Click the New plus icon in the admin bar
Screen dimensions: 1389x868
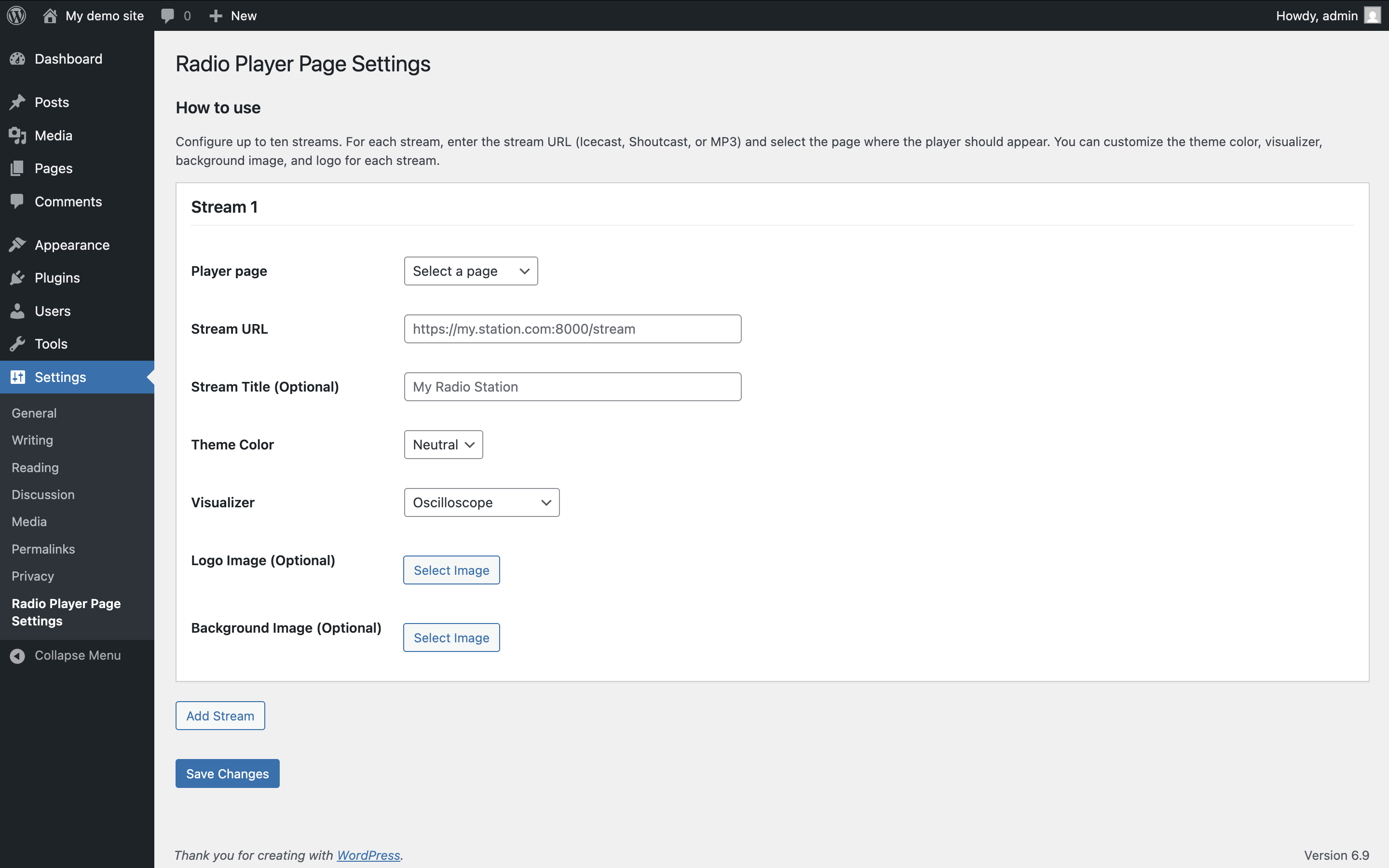point(216,15)
